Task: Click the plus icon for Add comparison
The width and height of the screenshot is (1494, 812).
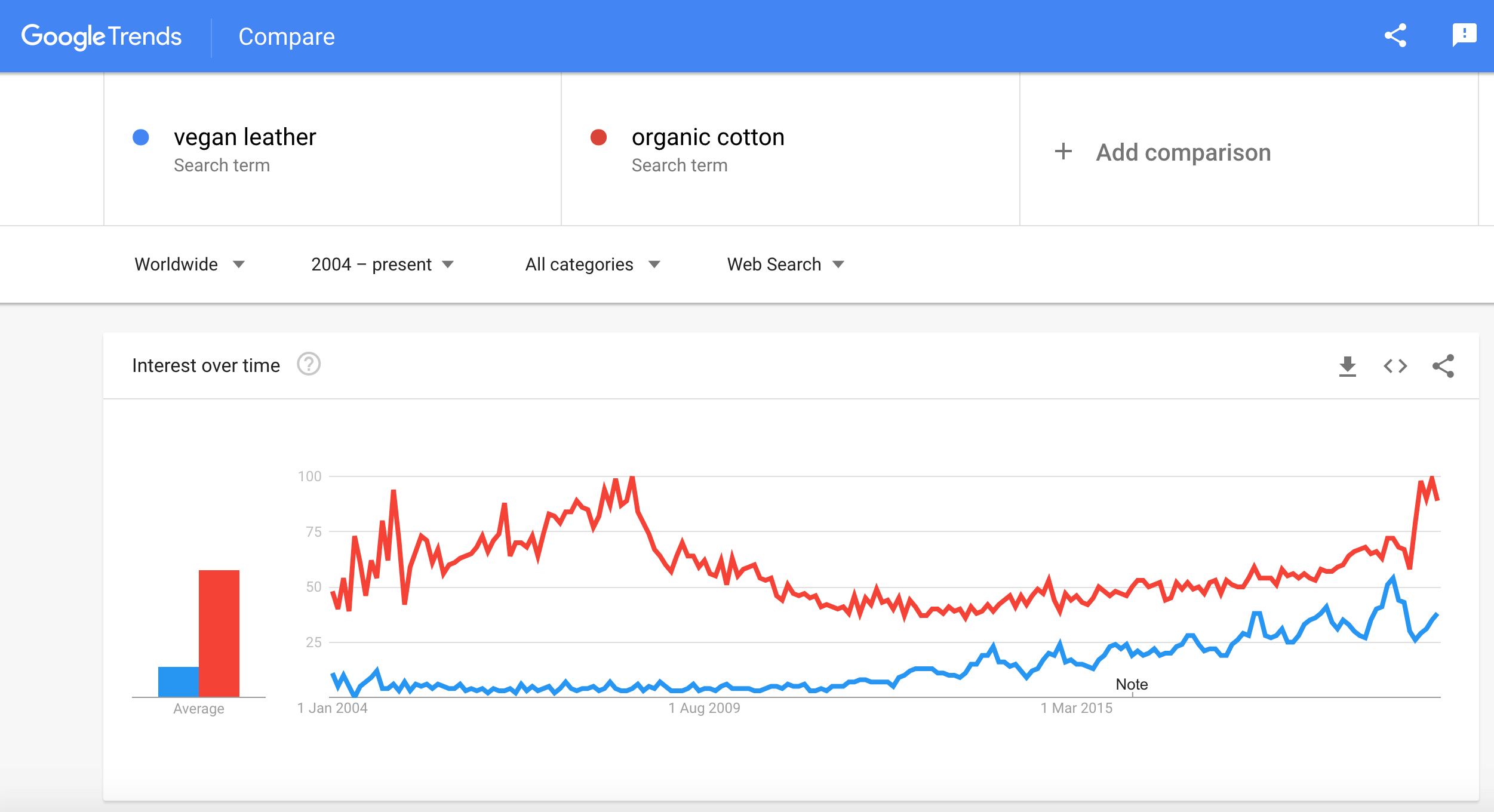Action: click(1063, 152)
